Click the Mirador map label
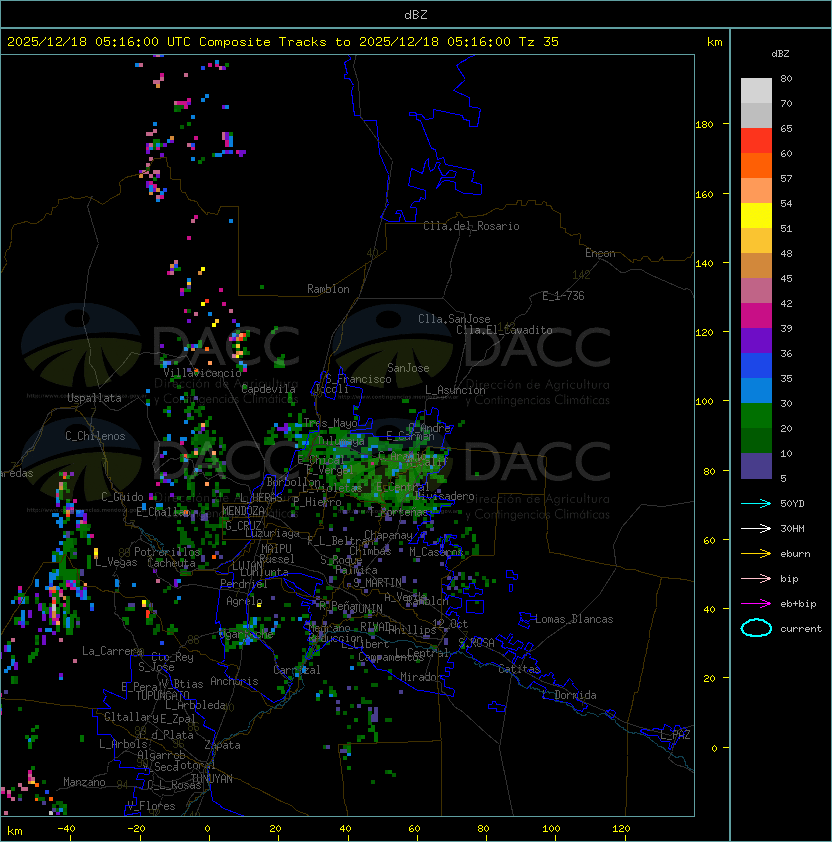The image size is (832, 842). click(x=422, y=678)
